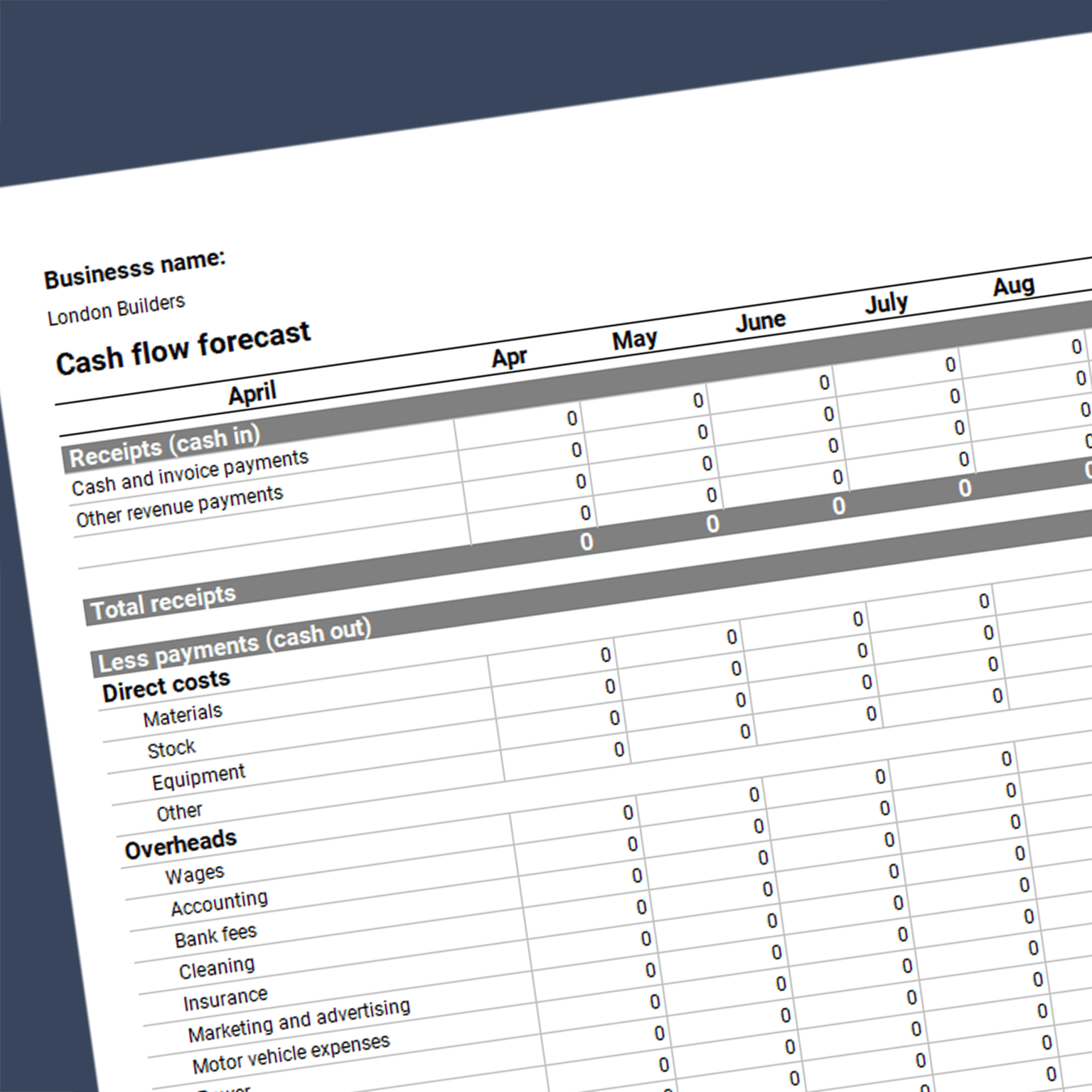Viewport: 1092px width, 1092px height.
Task: Select the May column header
Action: click(633, 338)
